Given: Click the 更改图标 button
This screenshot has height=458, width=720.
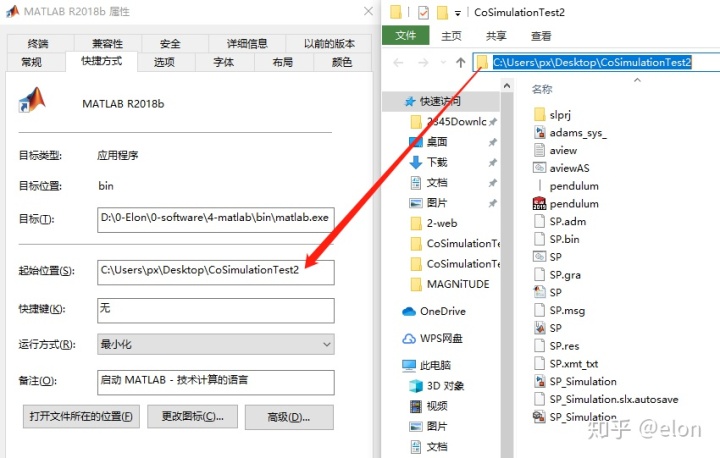Looking at the screenshot, I should [x=192, y=416].
